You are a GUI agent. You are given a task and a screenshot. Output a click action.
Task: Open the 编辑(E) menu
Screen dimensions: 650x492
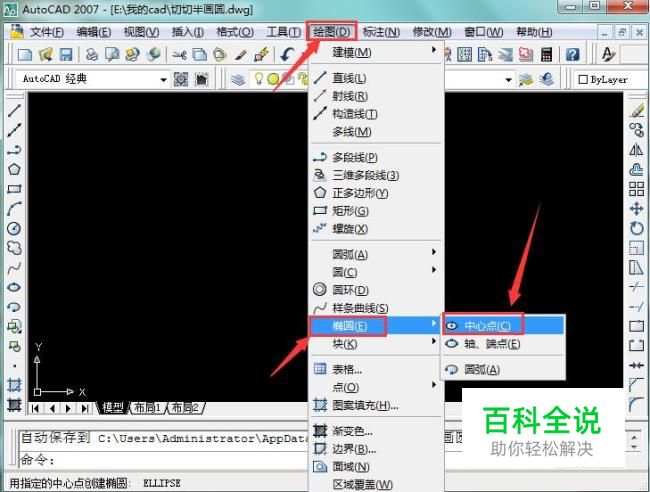[94, 32]
